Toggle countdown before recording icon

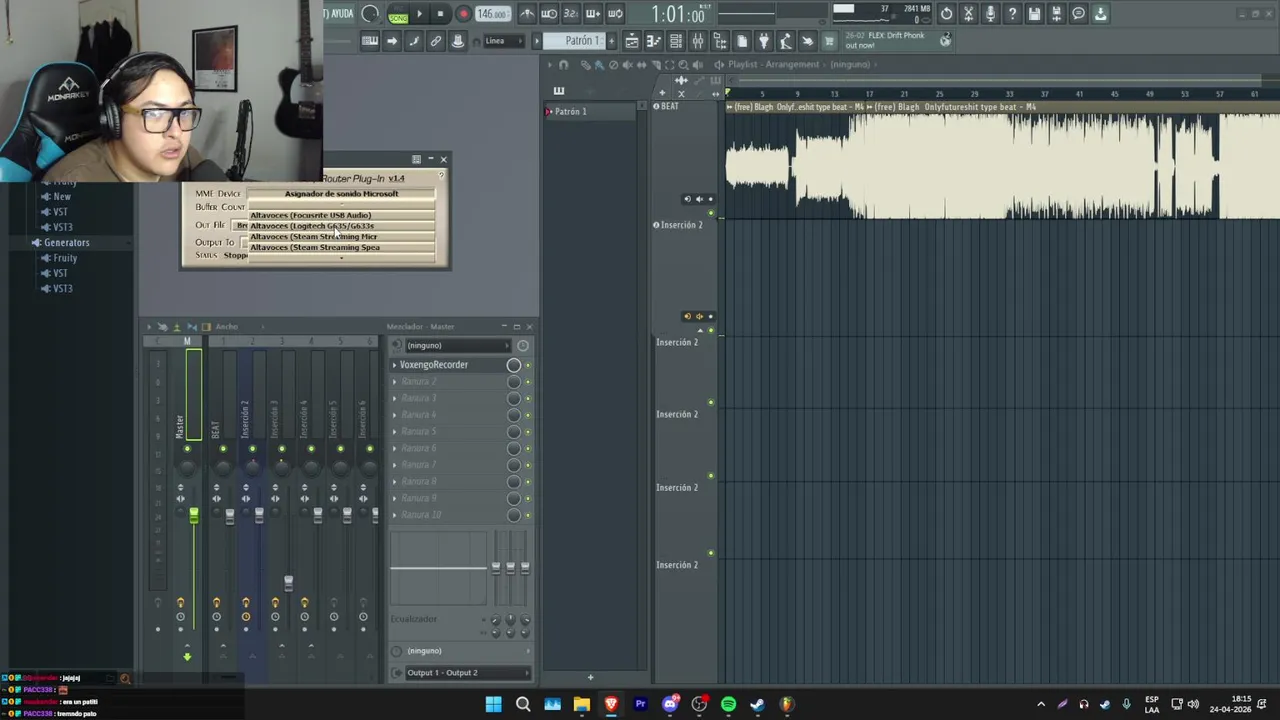coord(571,14)
